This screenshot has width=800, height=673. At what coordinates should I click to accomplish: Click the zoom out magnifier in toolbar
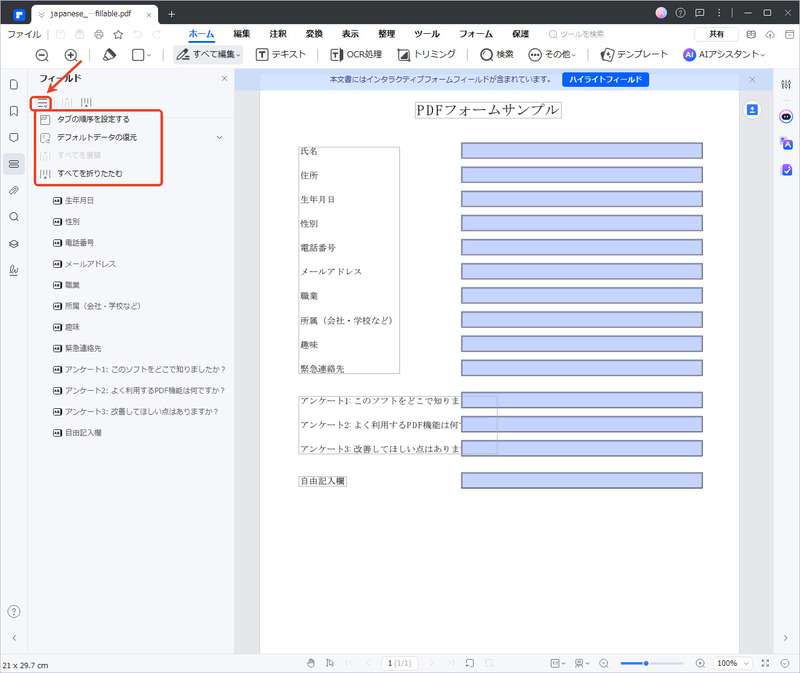point(42,55)
